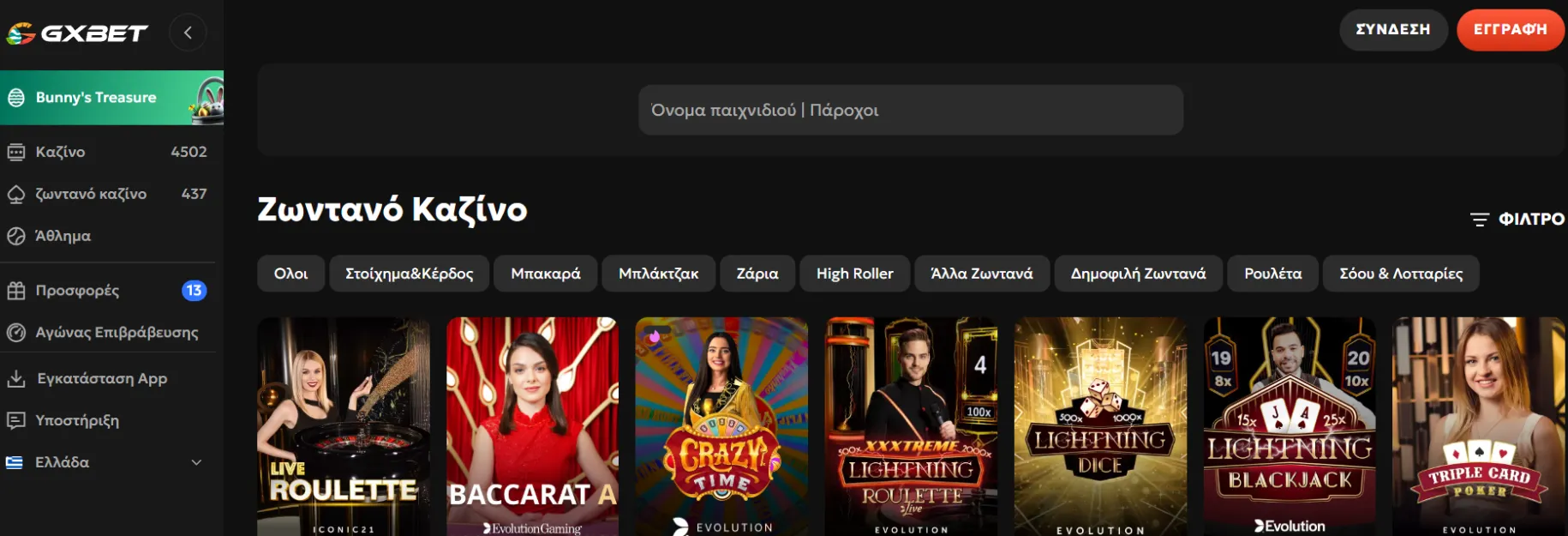Click the Εγκατάσταση App download icon

click(16, 378)
